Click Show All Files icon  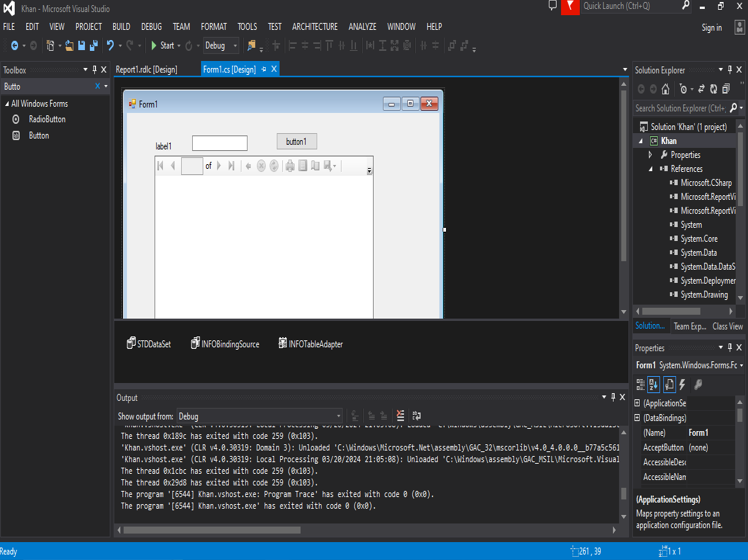point(726,89)
